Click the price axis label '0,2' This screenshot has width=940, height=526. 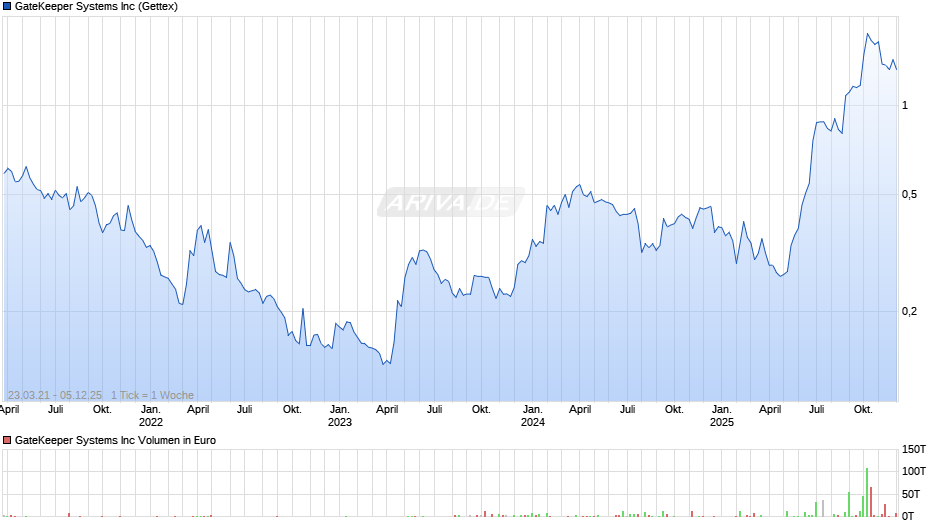click(x=909, y=311)
